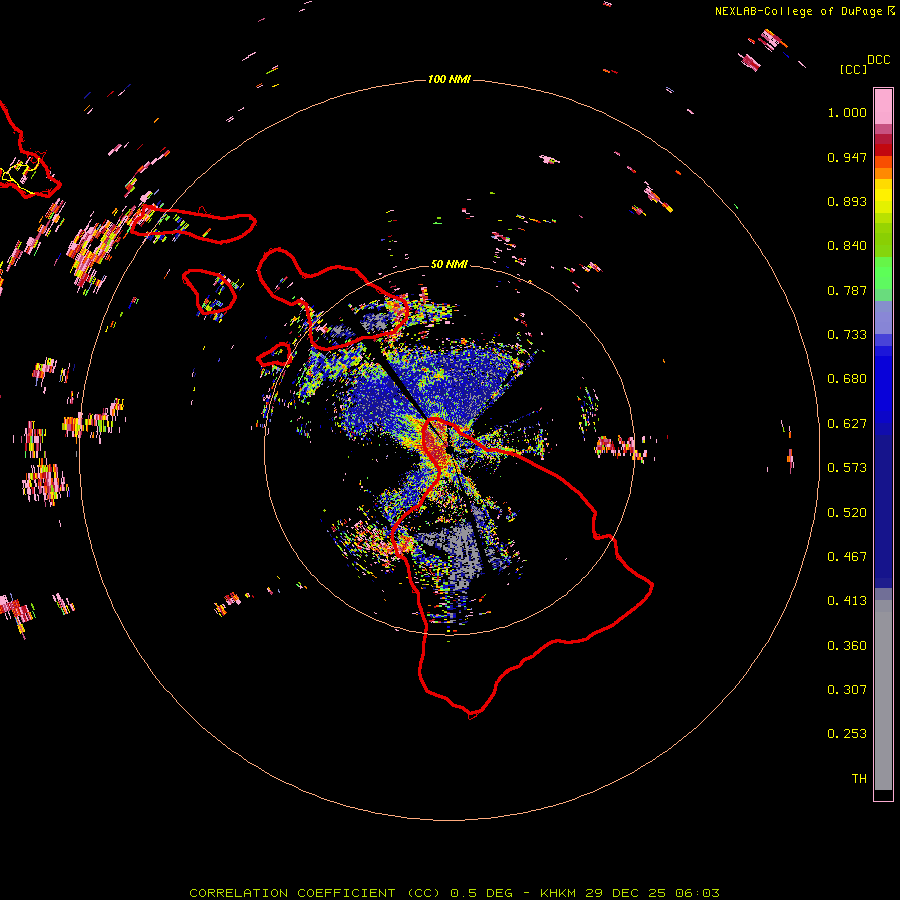Click the 0.947 scale value

click(x=847, y=157)
